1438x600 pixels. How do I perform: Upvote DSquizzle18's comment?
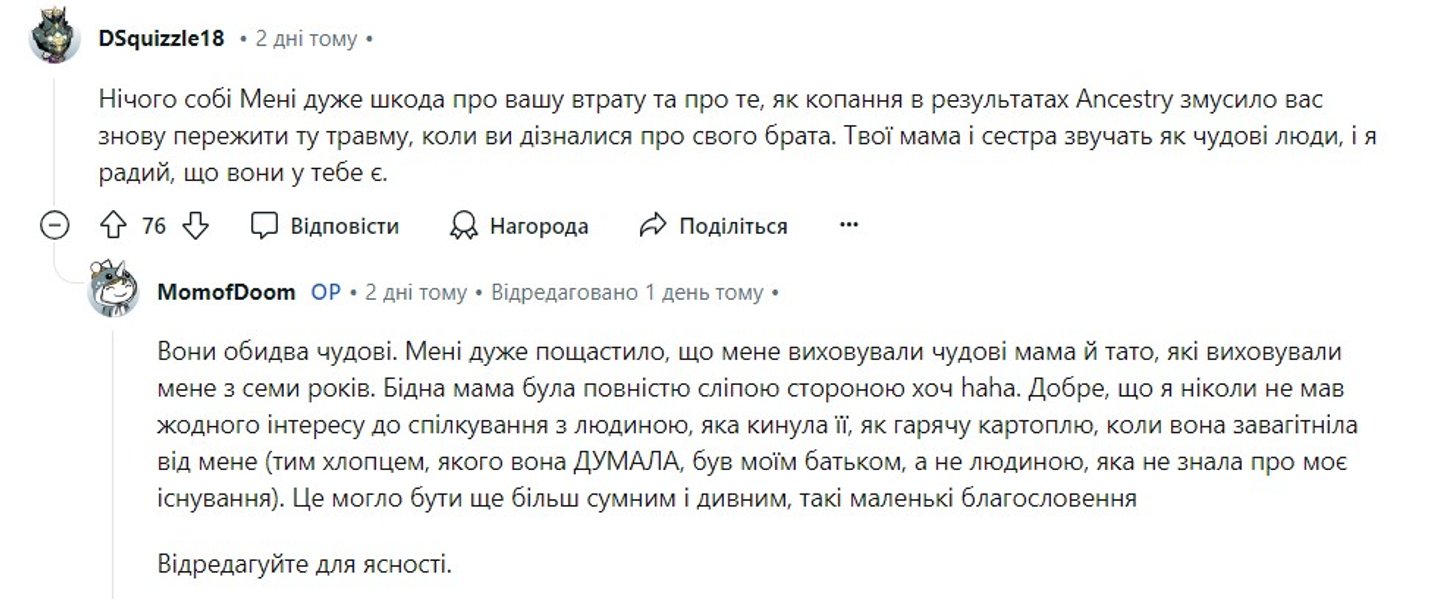tap(113, 225)
